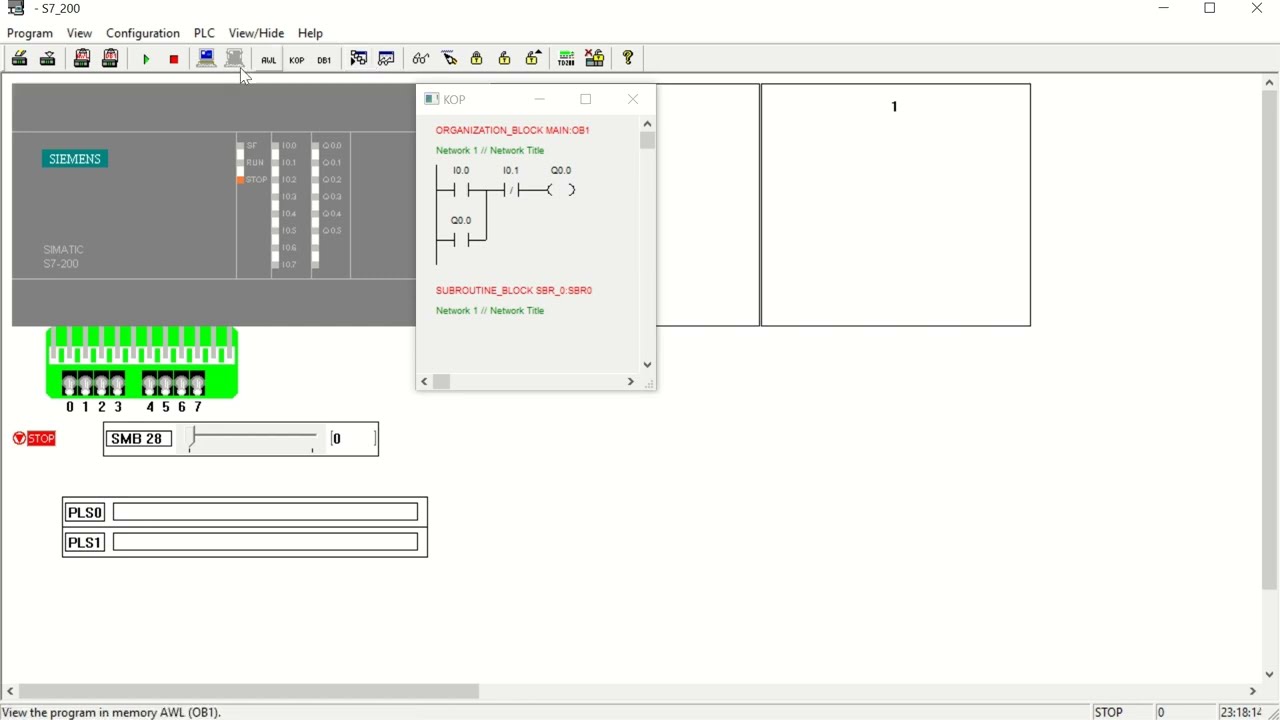The height and width of the screenshot is (720, 1280).
Task: Flip input switch 0
Action: pos(70,383)
